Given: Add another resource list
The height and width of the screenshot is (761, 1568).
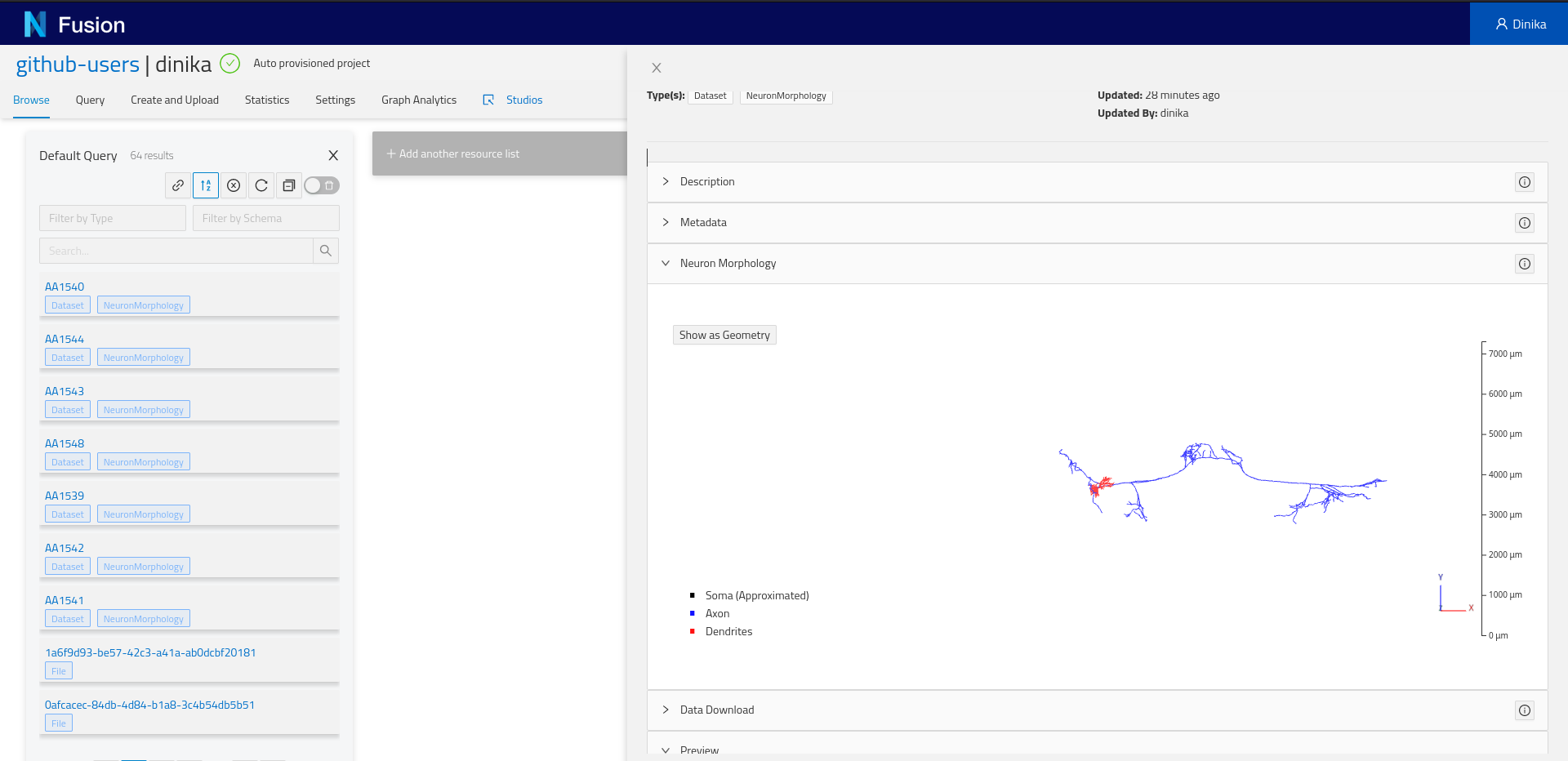Looking at the screenshot, I should 499,154.
